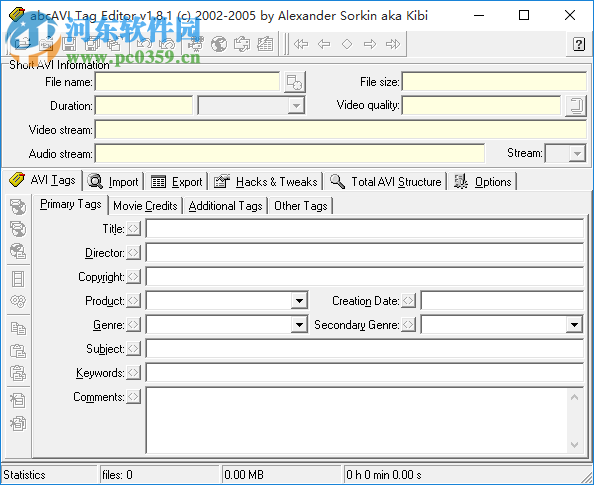594x485 pixels.
Task: Click the Comments scrollbar up arrow
Action: click(x=574, y=397)
